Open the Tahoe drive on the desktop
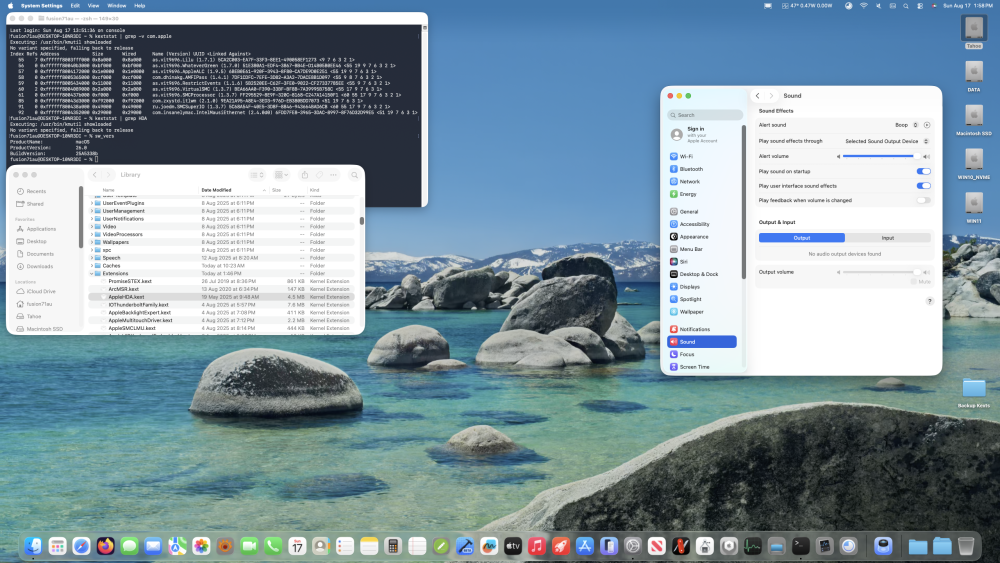Viewport: 1000px width, 563px height. pyautogui.click(x=974, y=32)
